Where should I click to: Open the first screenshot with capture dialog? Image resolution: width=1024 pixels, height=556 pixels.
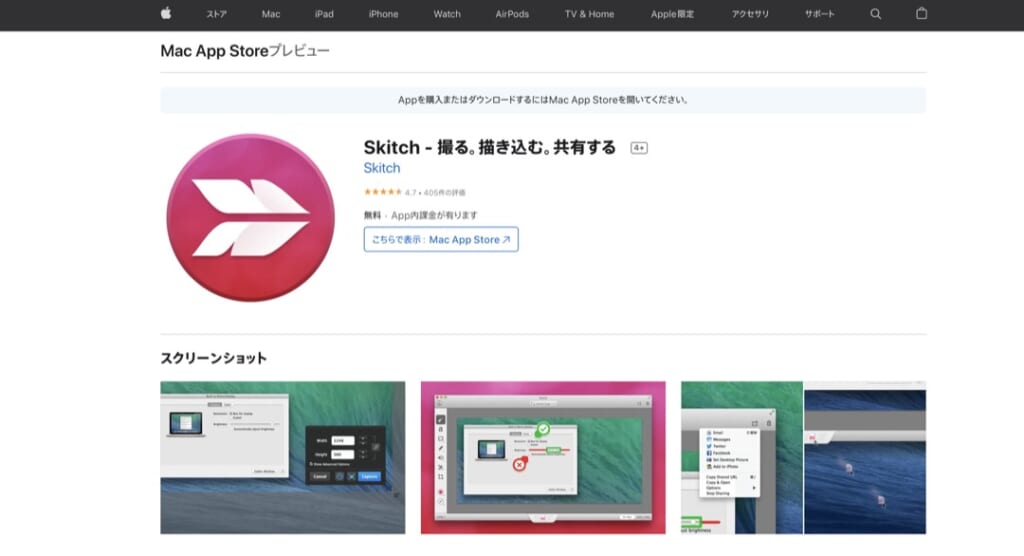coord(283,457)
